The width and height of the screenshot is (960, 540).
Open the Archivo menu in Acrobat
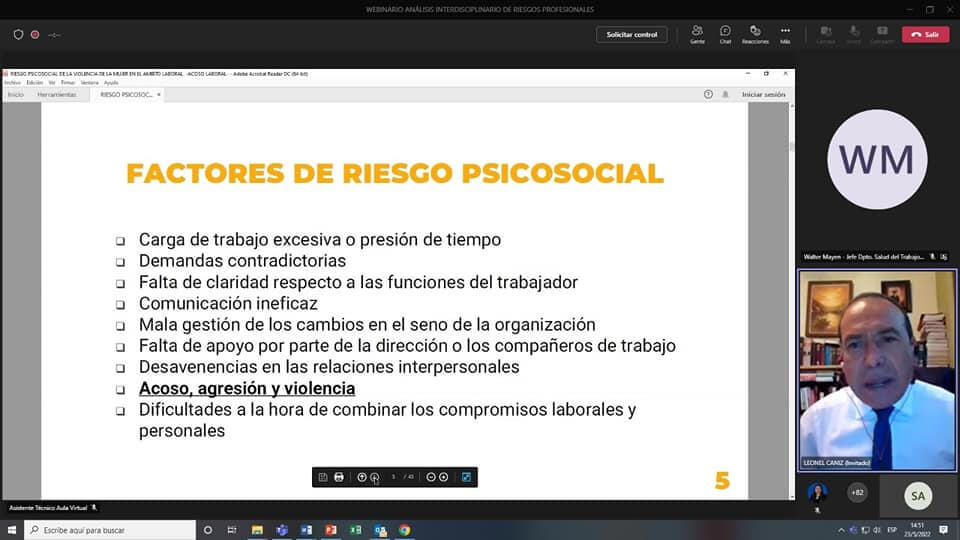pyautogui.click(x=12, y=83)
